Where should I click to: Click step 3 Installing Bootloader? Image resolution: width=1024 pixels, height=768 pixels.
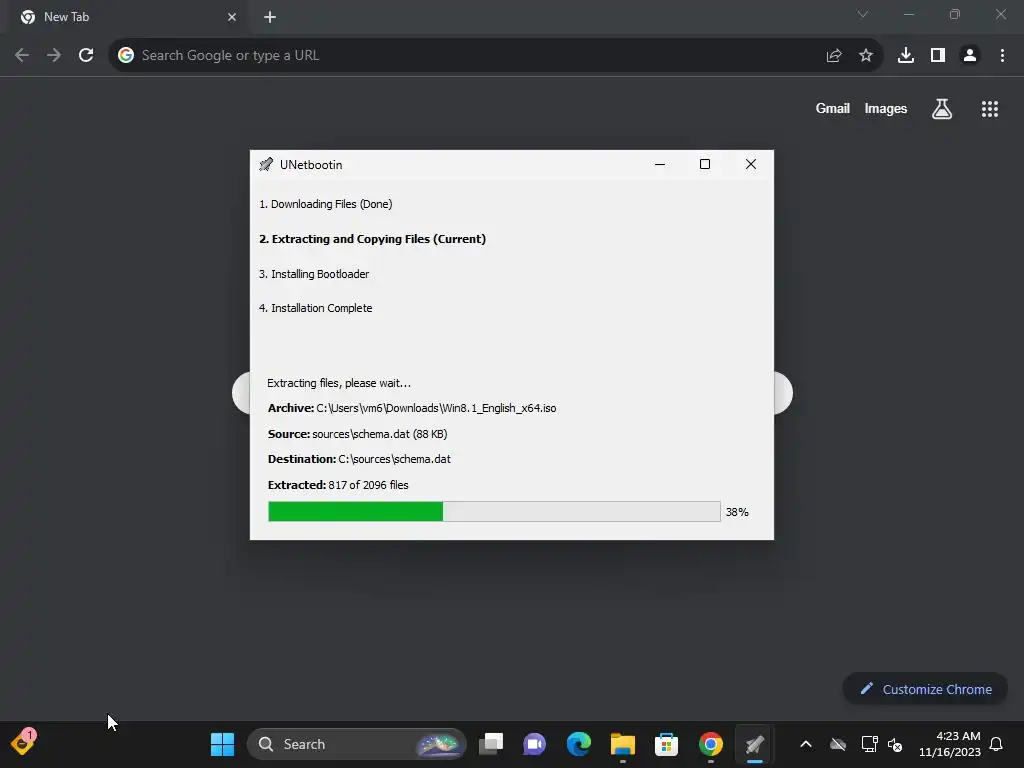click(314, 274)
